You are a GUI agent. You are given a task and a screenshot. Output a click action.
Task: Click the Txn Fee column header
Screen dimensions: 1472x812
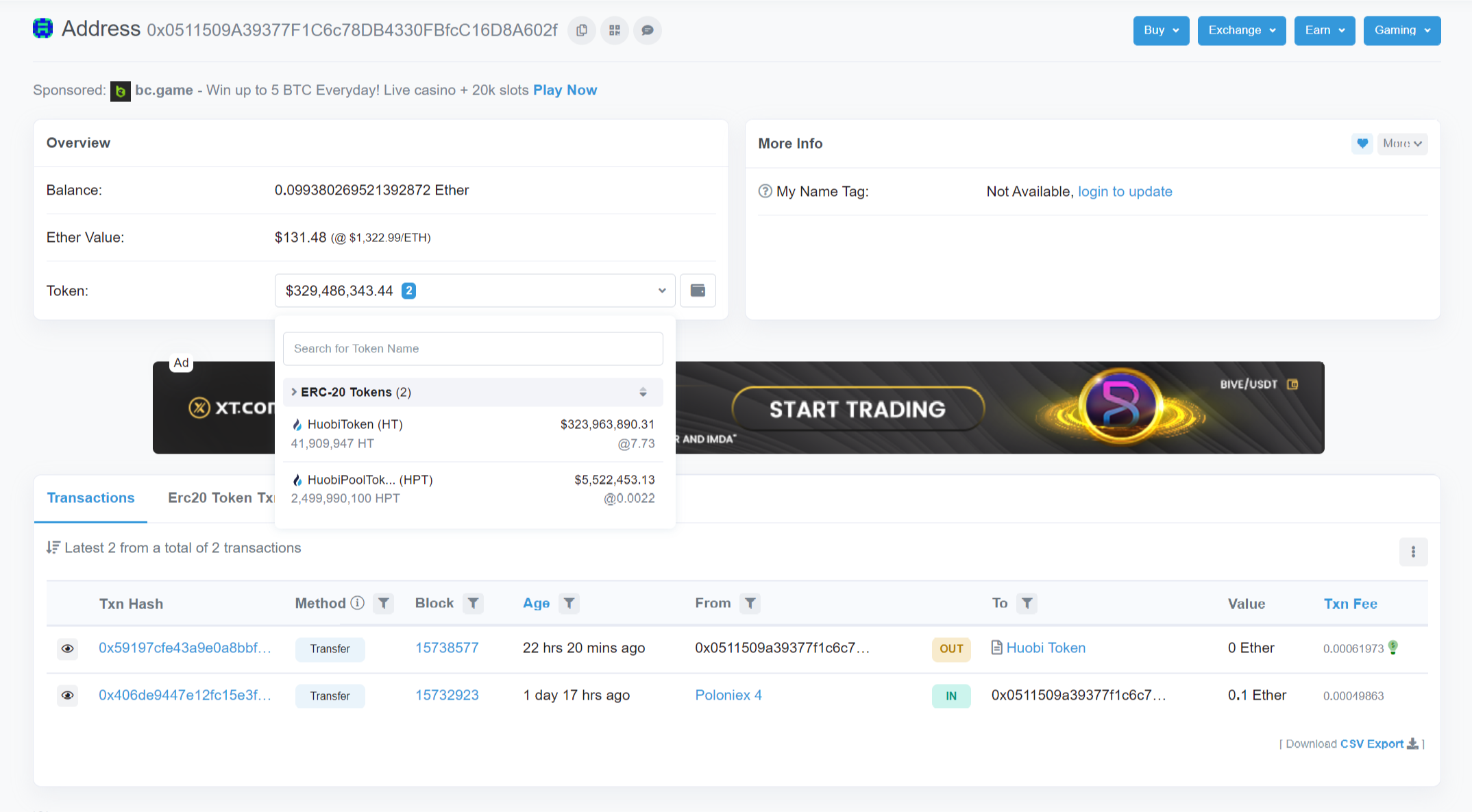coord(1350,604)
